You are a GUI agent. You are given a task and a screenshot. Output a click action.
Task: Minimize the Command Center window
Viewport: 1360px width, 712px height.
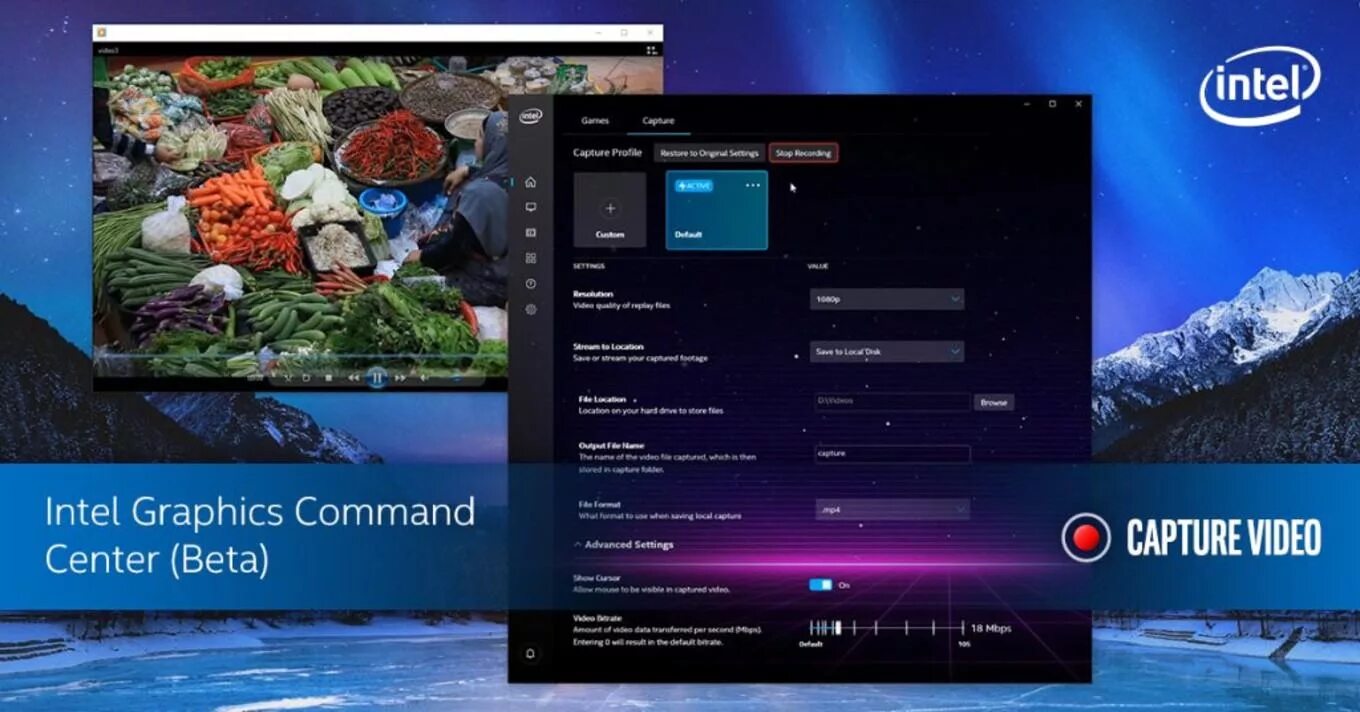tap(1026, 104)
